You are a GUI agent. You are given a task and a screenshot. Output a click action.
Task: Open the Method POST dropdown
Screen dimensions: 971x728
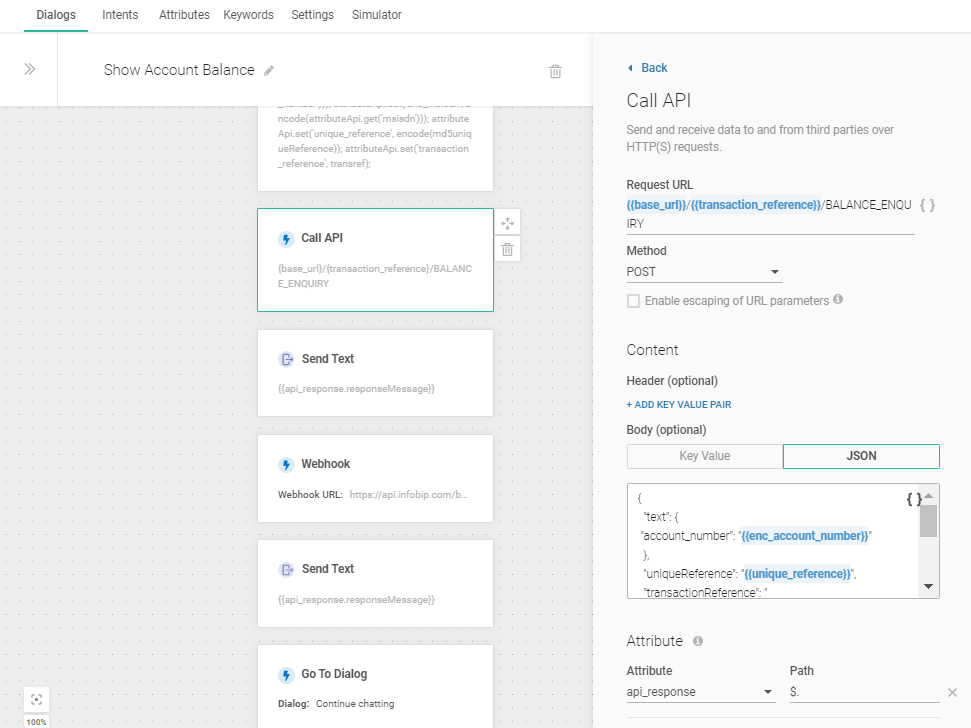pyautogui.click(x=704, y=272)
